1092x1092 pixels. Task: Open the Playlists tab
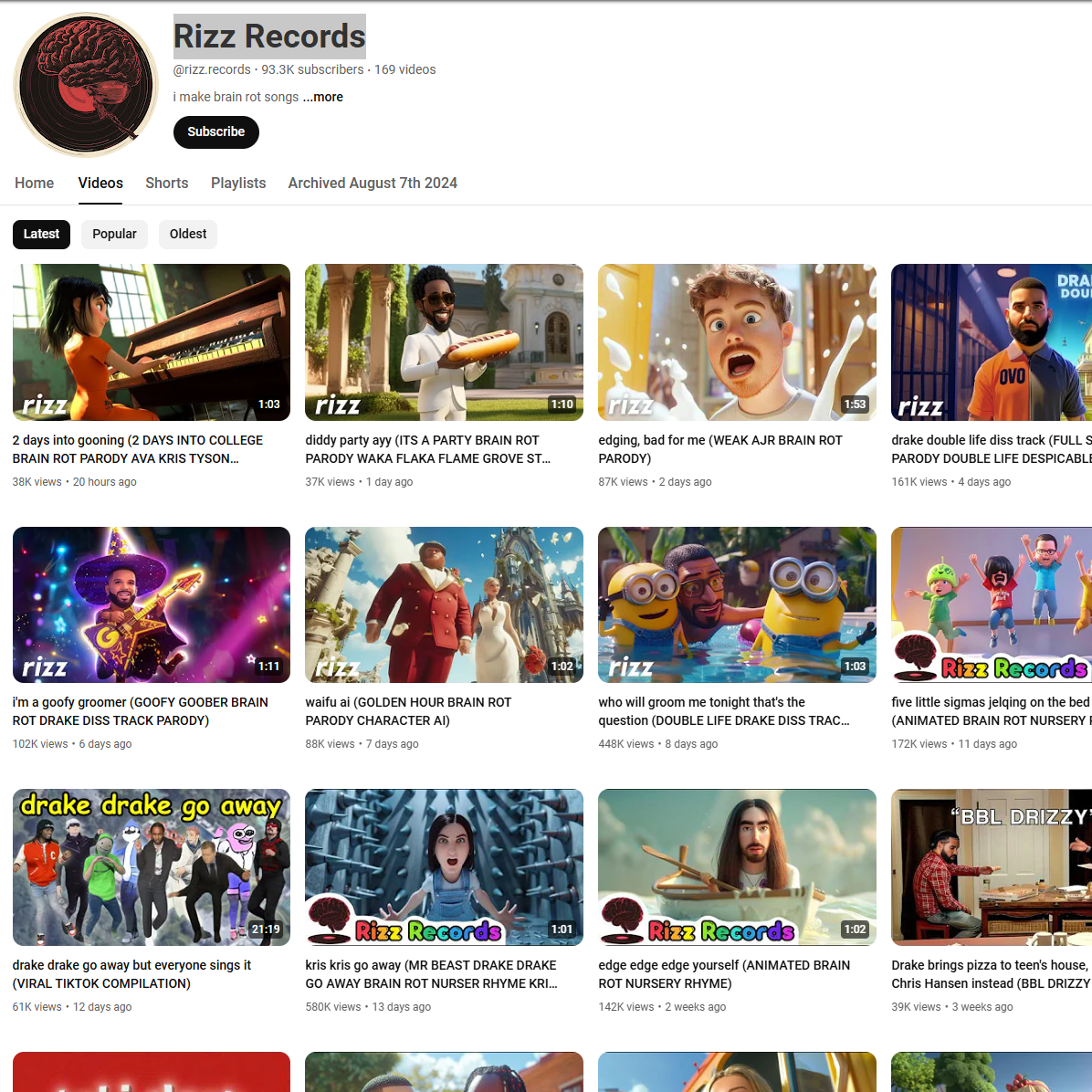238,184
